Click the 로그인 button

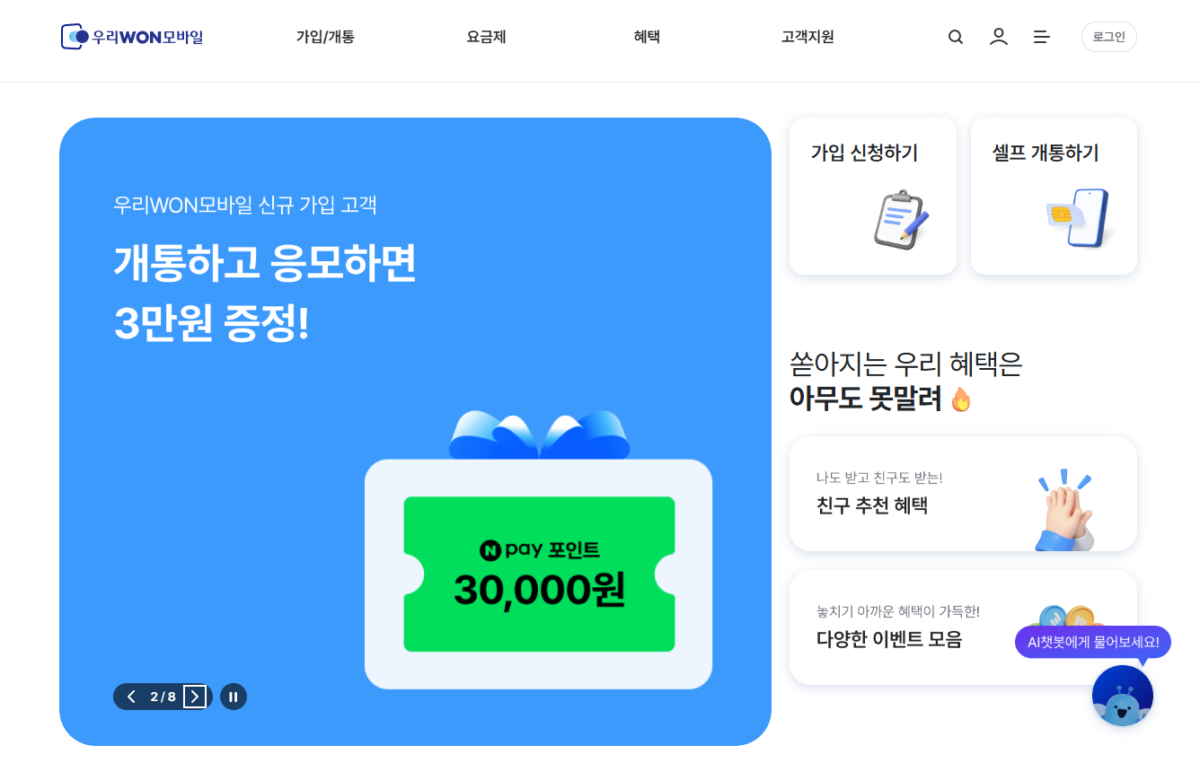[x=1109, y=37]
